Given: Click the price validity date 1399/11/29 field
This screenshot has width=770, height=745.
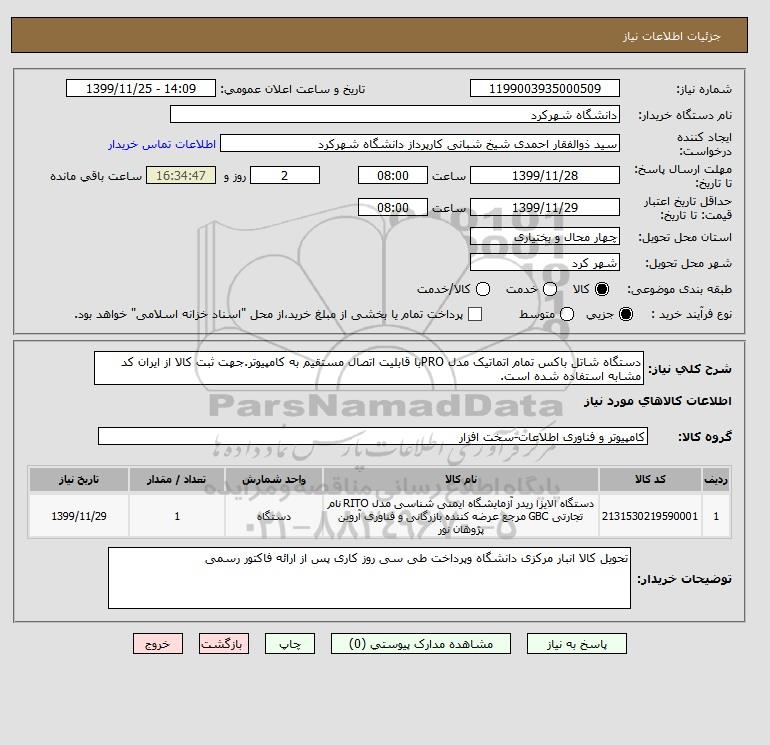Looking at the screenshot, I should pyautogui.click(x=545, y=207).
